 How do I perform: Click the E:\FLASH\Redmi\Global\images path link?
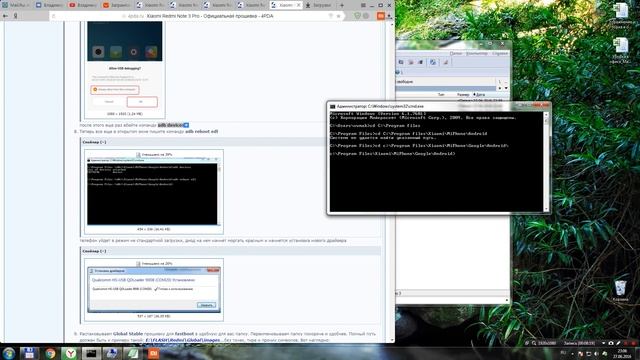coord(182,340)
